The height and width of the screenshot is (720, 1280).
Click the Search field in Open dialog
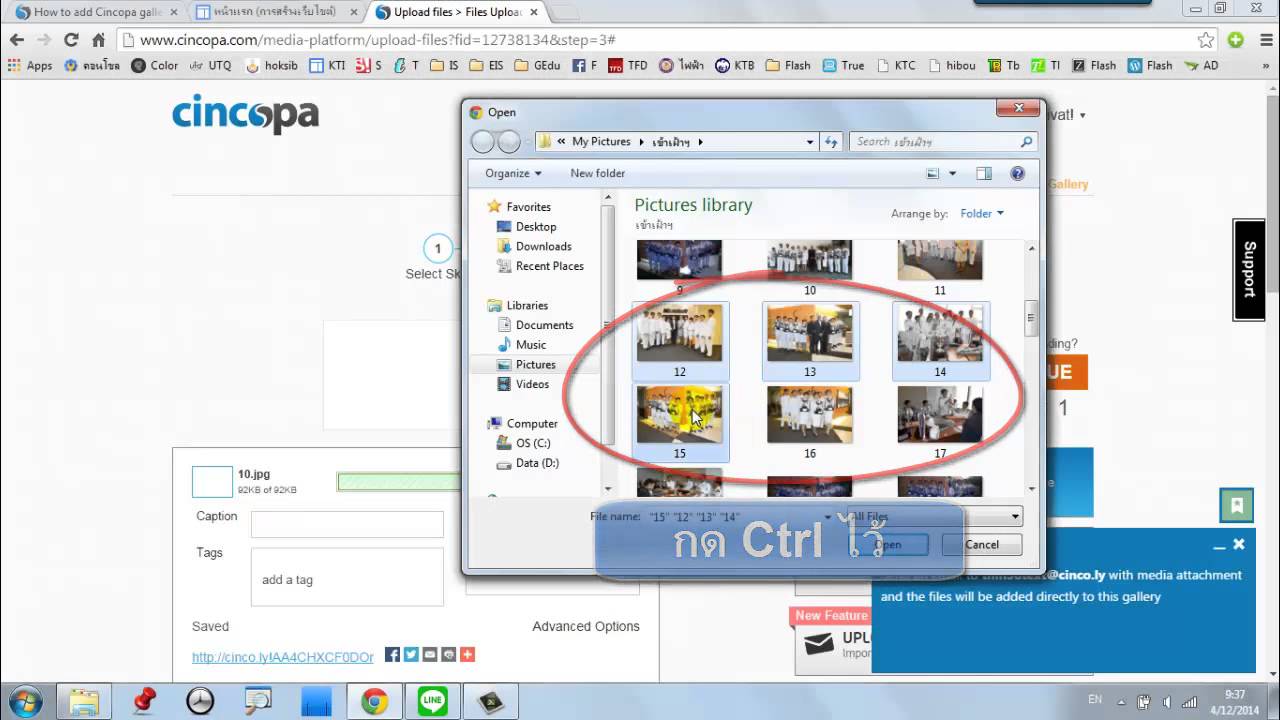(943, 142)
